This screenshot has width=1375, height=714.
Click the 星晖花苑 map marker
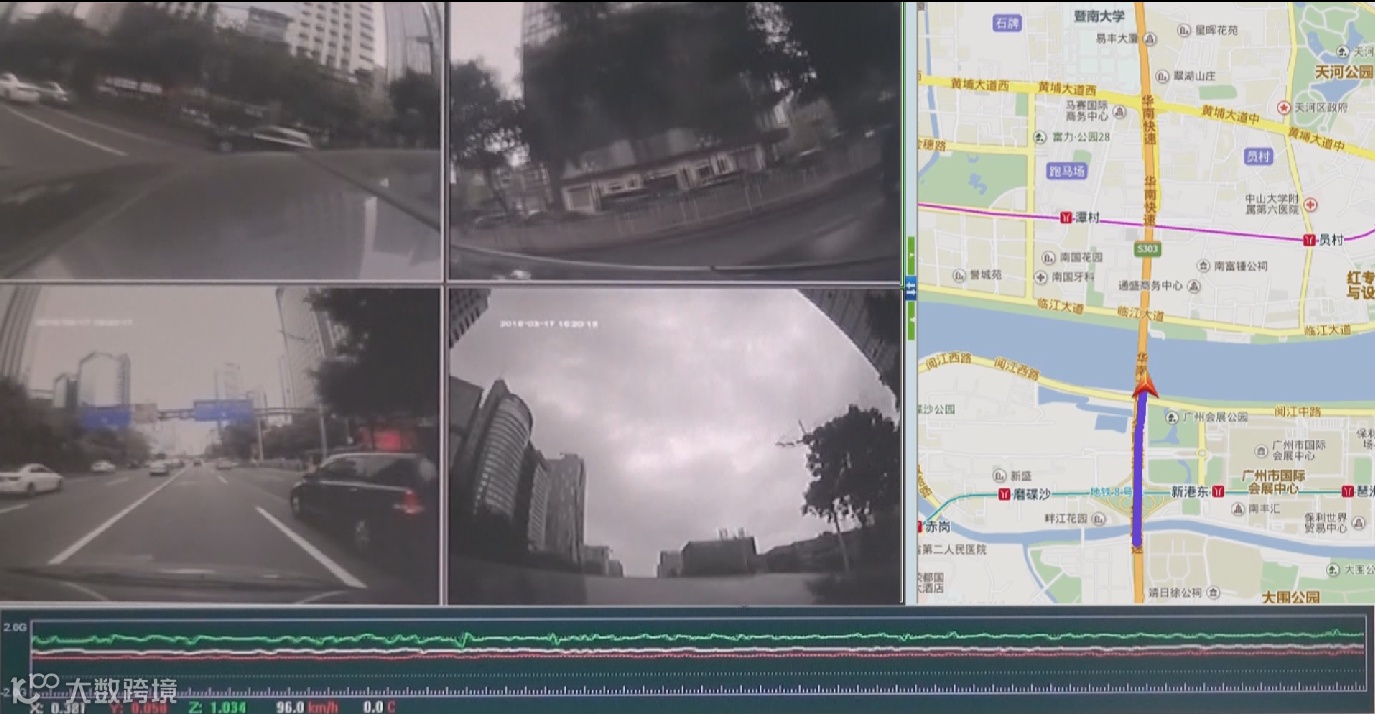tap(1186, 30)
